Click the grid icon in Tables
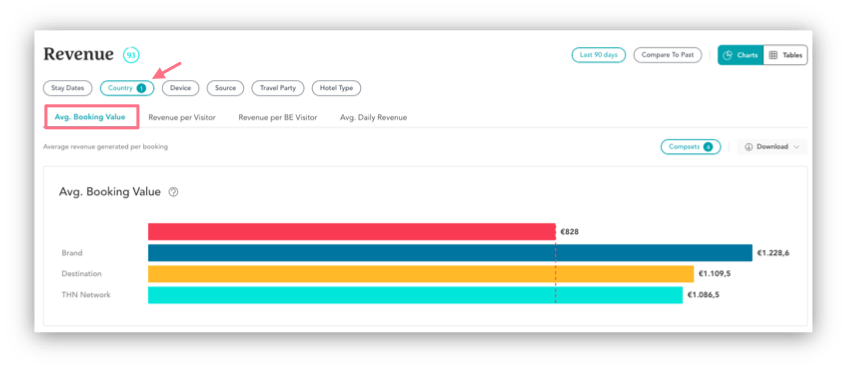The image size is (843, 366). point(773,55)
